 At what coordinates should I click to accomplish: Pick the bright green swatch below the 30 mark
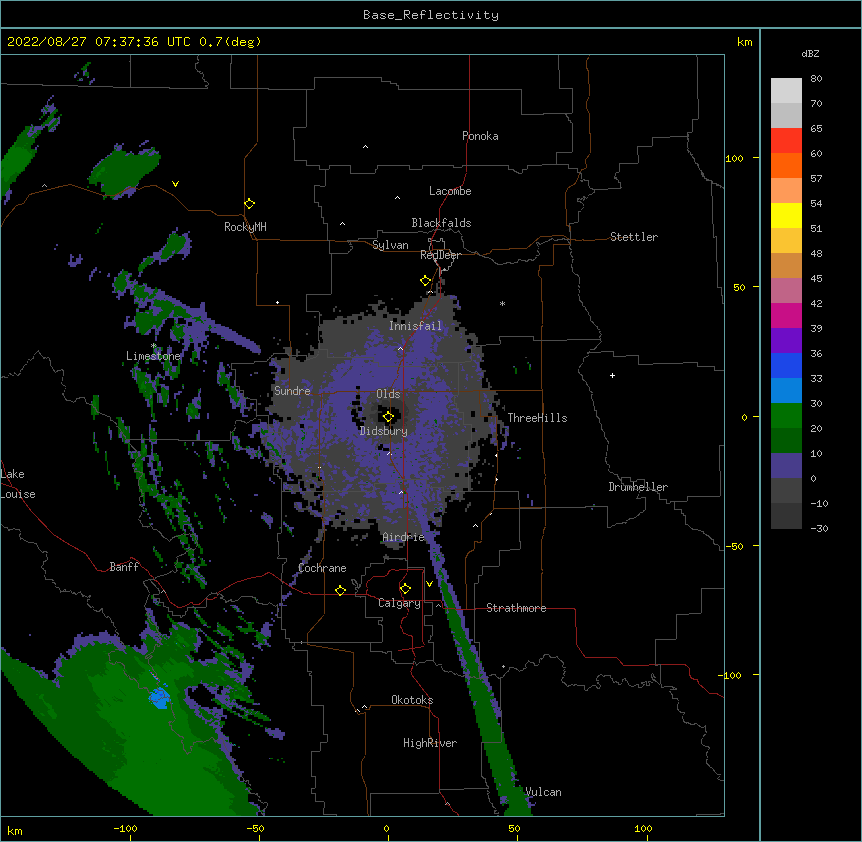pyautogui.click(x=786, y=416)
